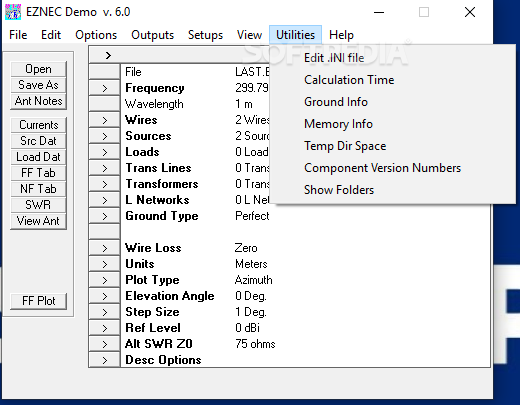Click the Open button

coord(38,69)
